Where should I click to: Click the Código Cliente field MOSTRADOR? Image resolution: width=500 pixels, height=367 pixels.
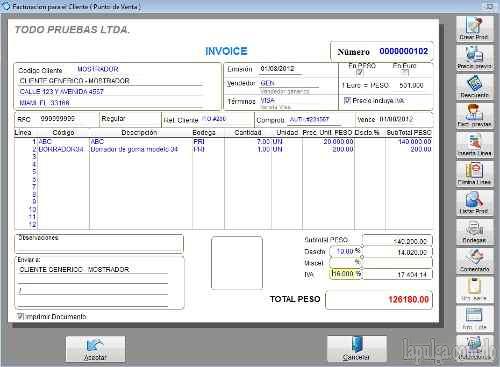pos(98,69)
